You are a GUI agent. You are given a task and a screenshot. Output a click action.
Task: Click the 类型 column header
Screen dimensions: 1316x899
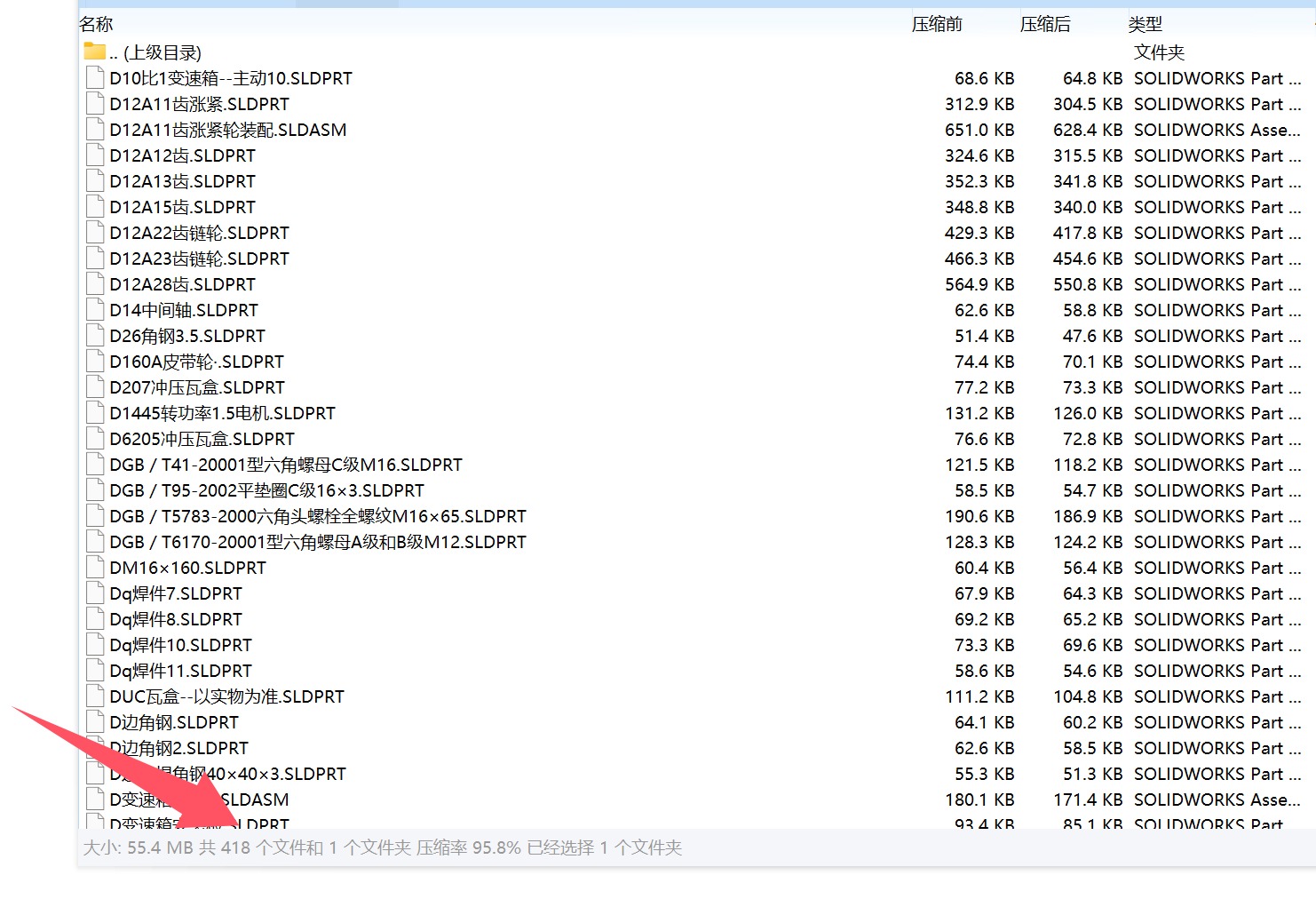click(x=1146, y=24)
